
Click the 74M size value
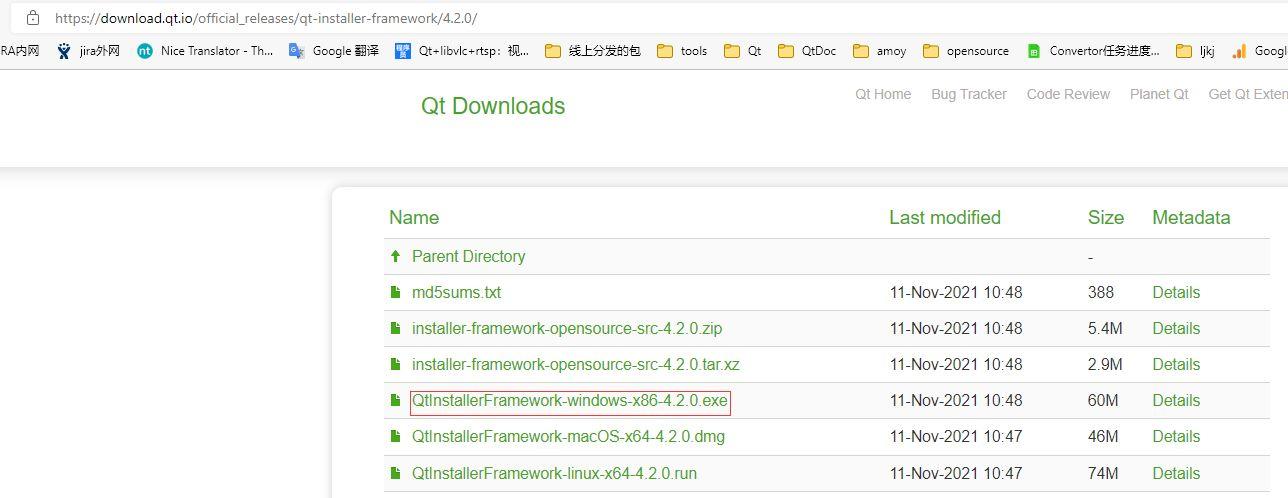(1103, 473)
